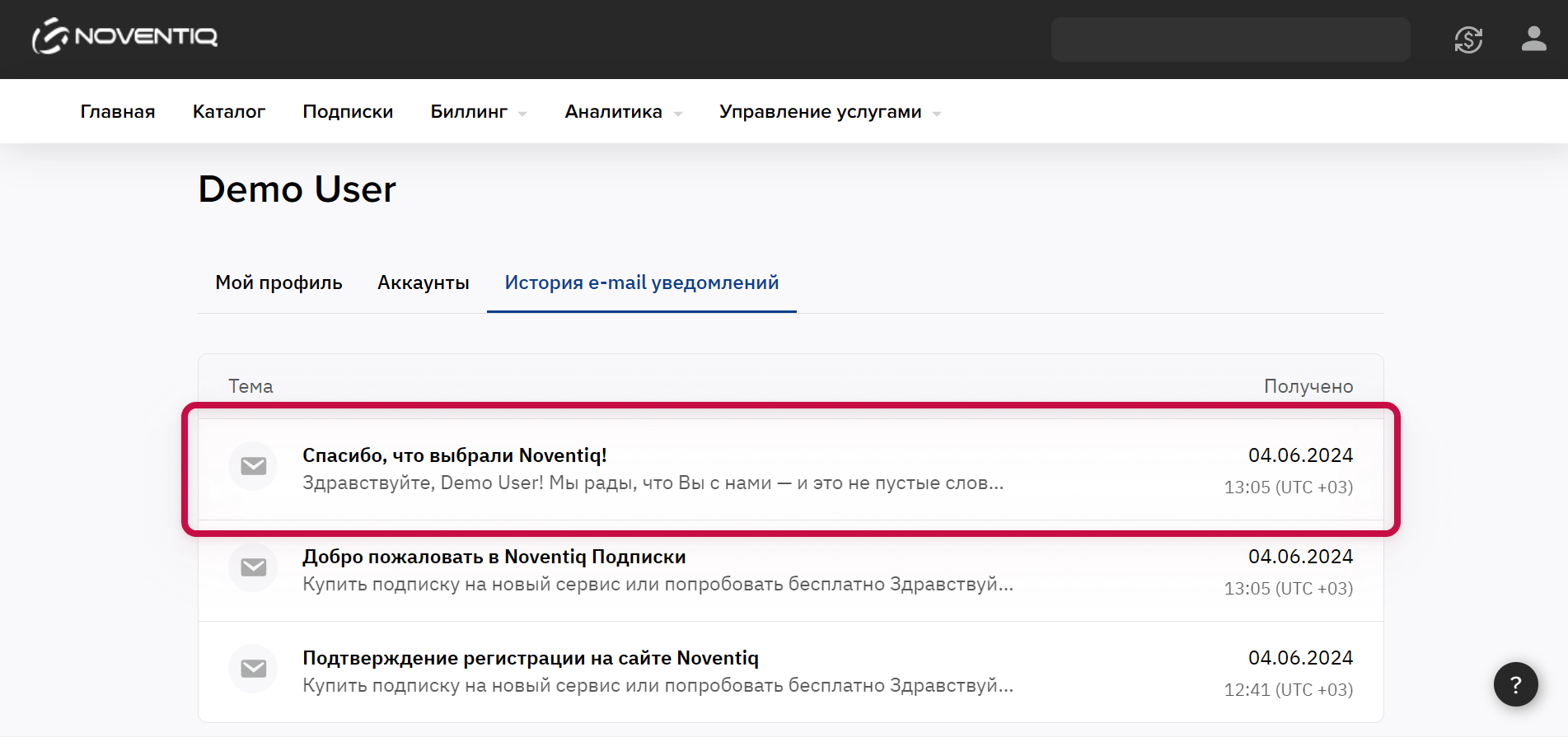The width and height of the screenshot is (1568, 737).
Task: Switch to the Аккаунты tab
Action: click(424, 282)
